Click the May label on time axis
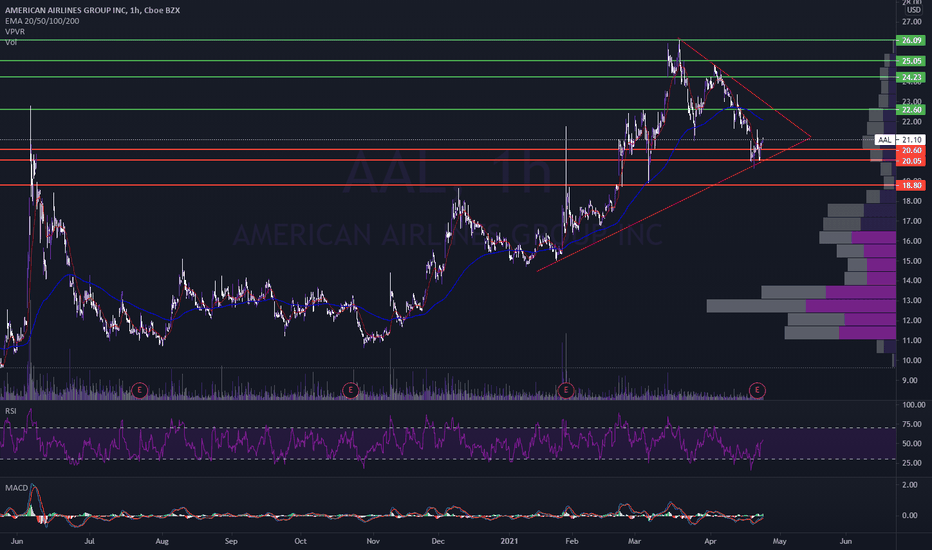The width and height of the screenshot is (932, 550). tap(779, 541)
